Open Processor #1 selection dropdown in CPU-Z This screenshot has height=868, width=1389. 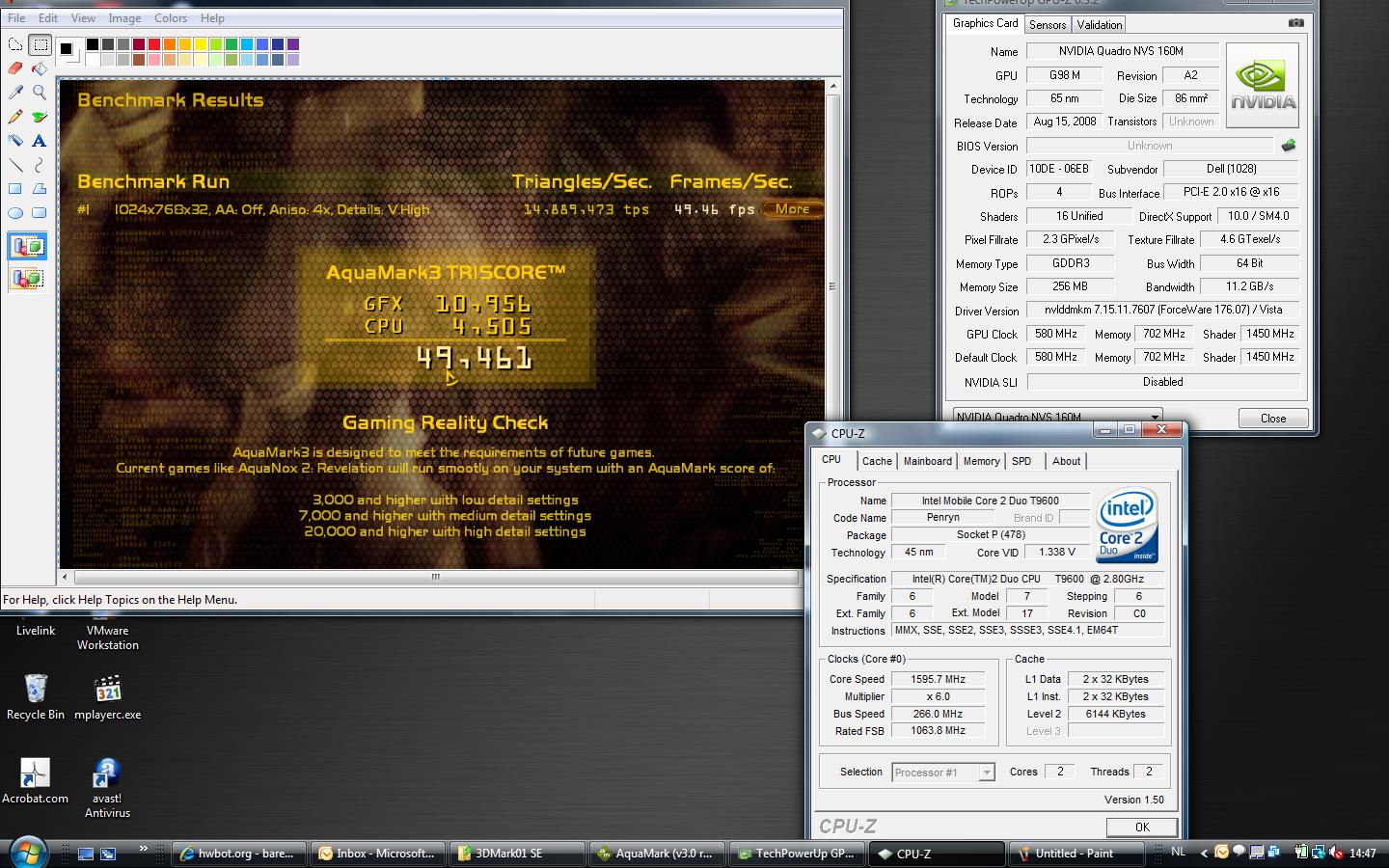click(942, 772)
